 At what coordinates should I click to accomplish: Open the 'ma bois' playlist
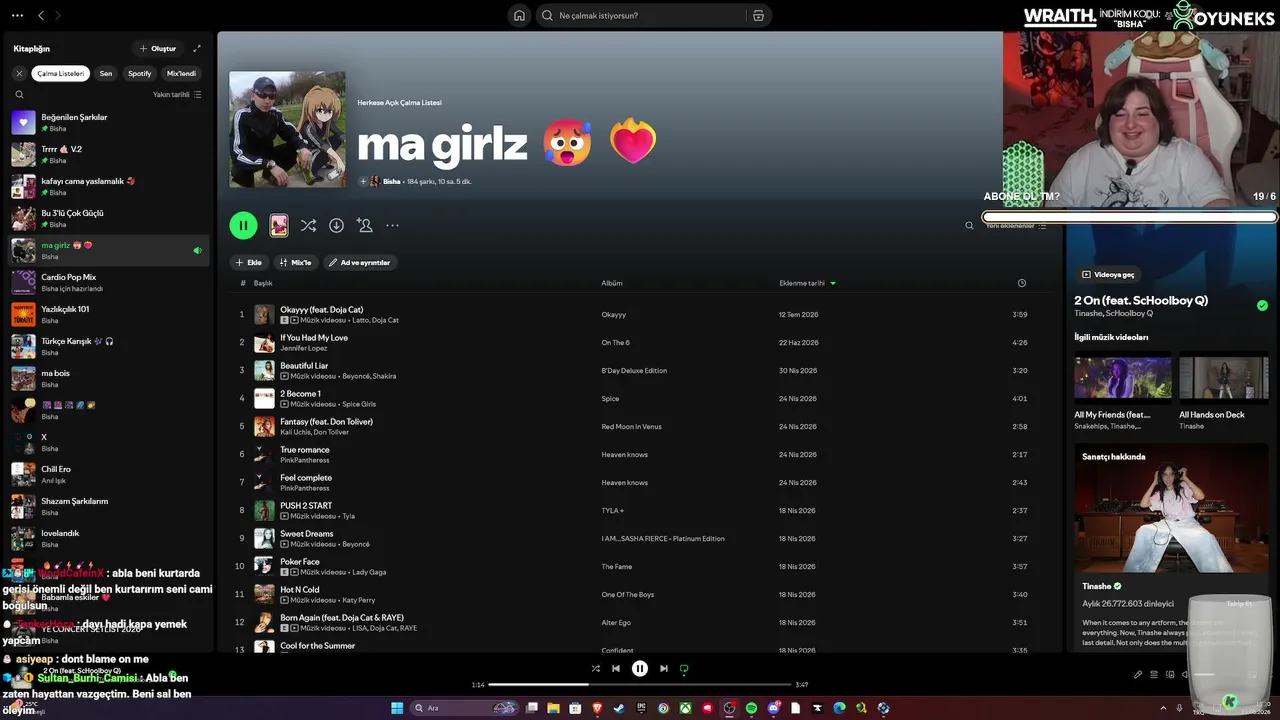(x=108, y=378)
